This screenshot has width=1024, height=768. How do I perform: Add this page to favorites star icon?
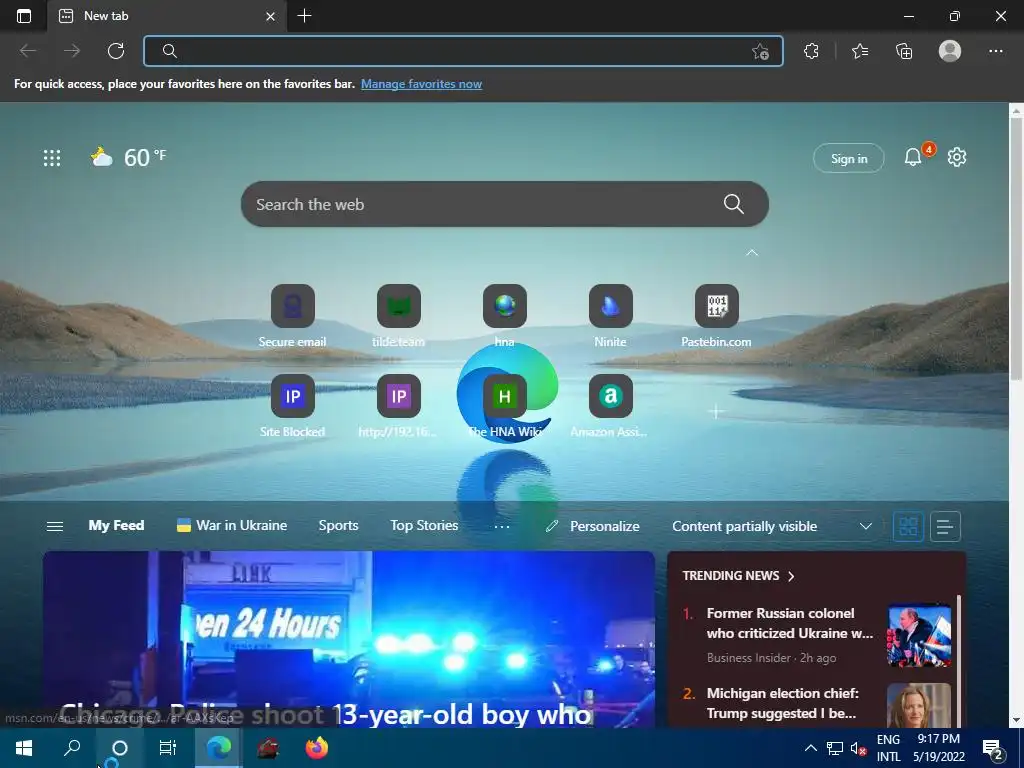pos(760,52)
